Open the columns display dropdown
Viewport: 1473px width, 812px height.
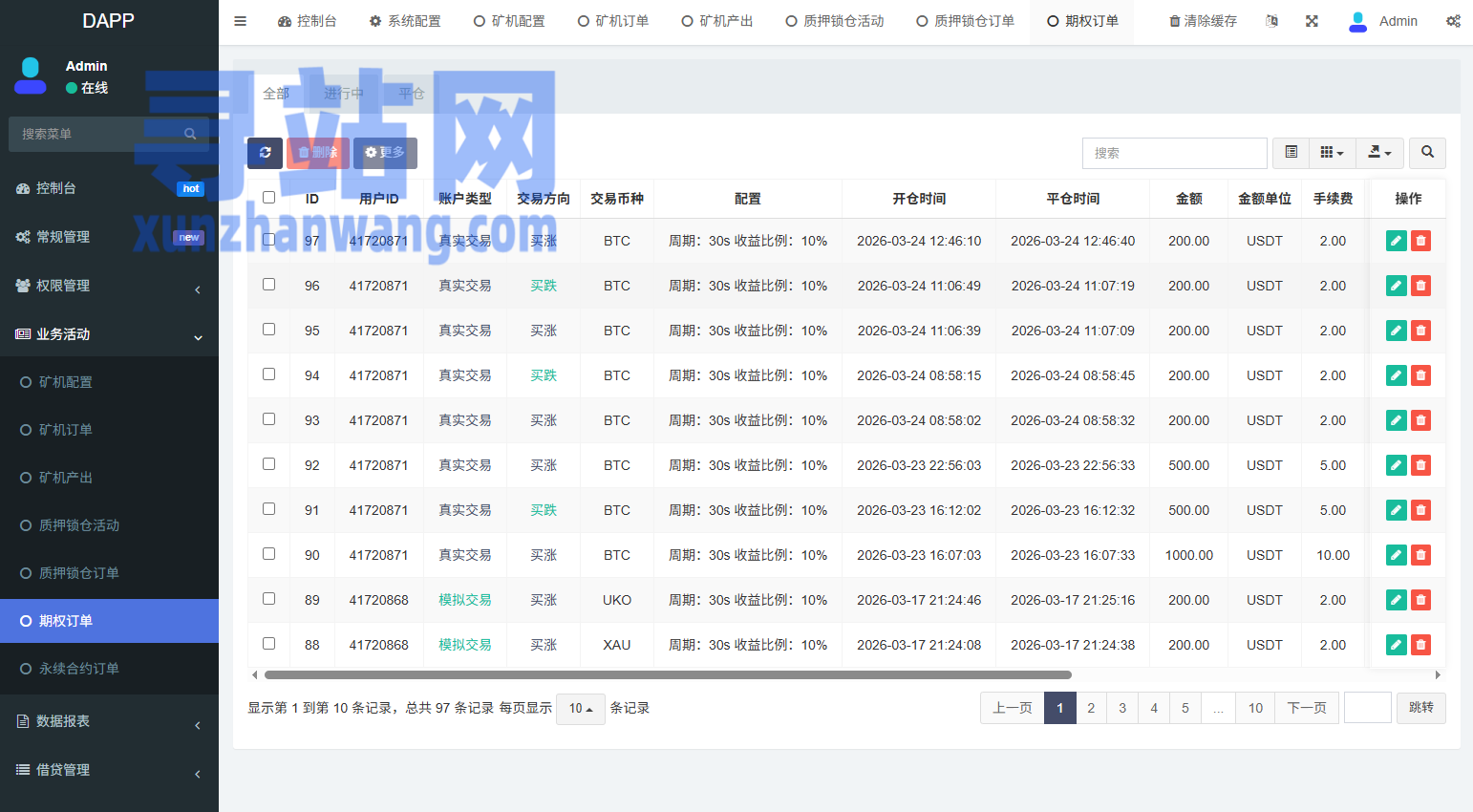pos(1332,153)
